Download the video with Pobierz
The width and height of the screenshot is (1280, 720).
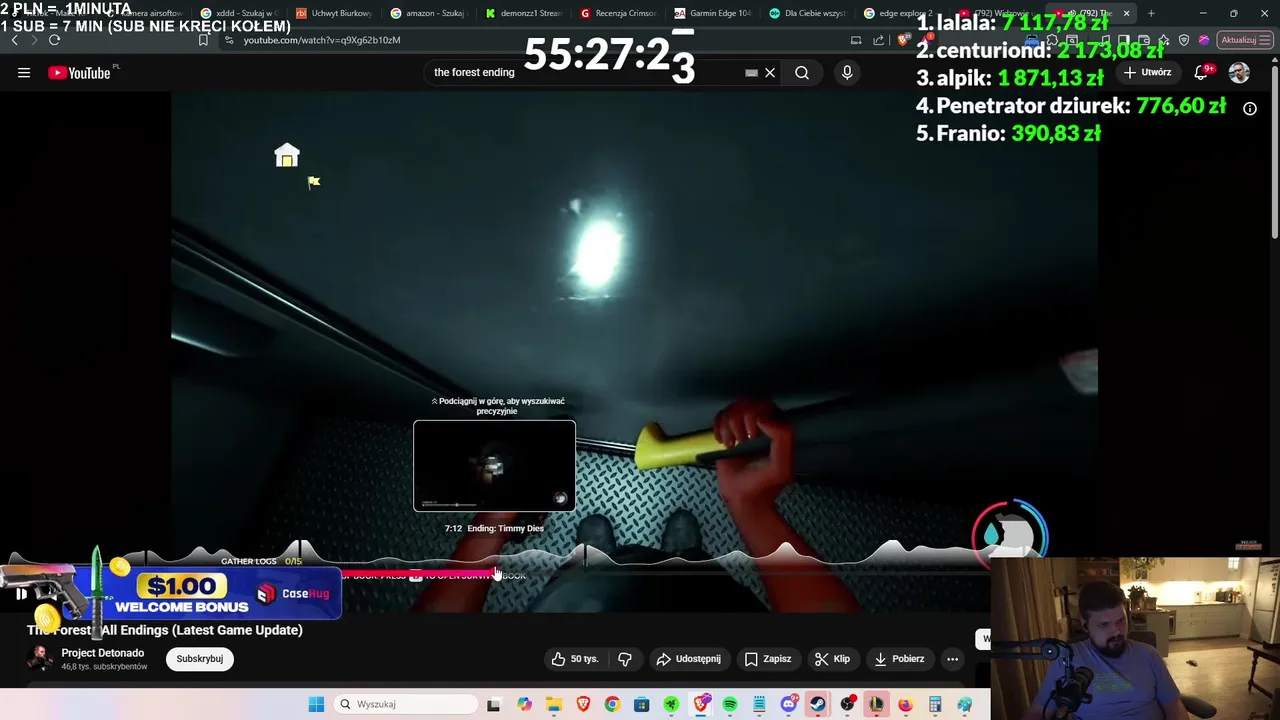point(899,659)
